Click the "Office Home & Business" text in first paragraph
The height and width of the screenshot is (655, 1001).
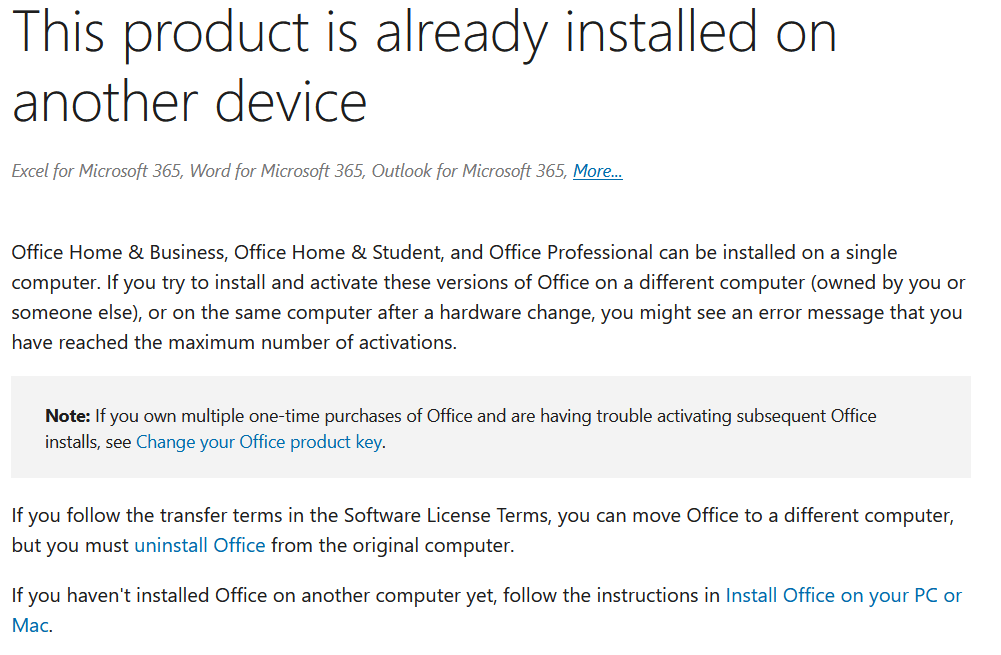click(x=118, y=252)
